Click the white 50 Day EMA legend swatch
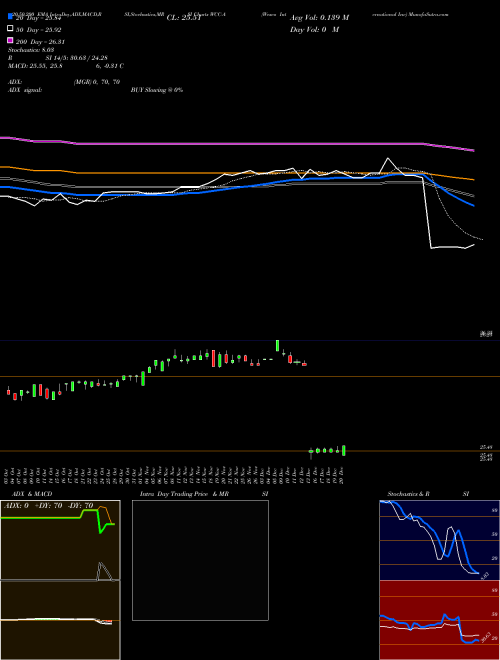The image size is (500, 660). point(11,29)
